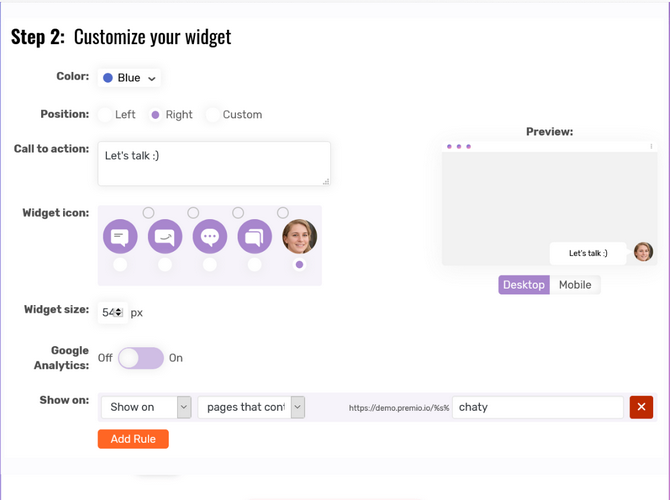Viewport: 670px width, 500px height.
Task: Open the Blue color dropdown
Action: [130, 78]
